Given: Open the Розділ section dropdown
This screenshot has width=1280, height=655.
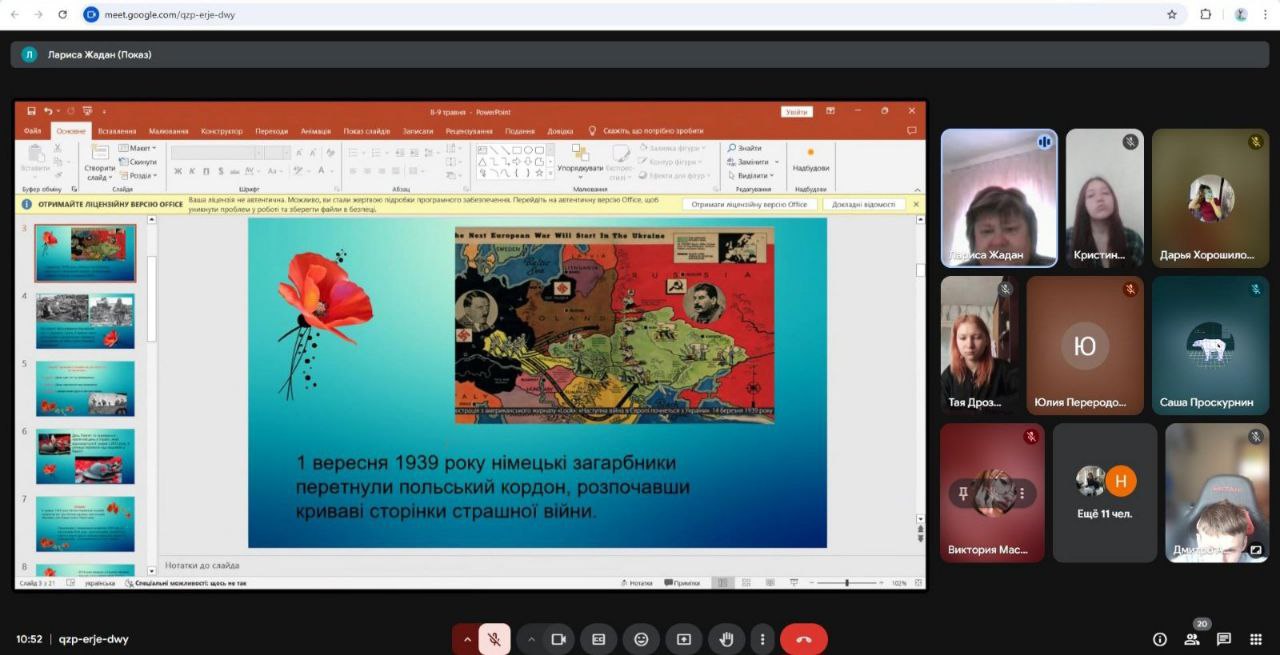Looking at the screenshot, I should click(x=138, y=175).
